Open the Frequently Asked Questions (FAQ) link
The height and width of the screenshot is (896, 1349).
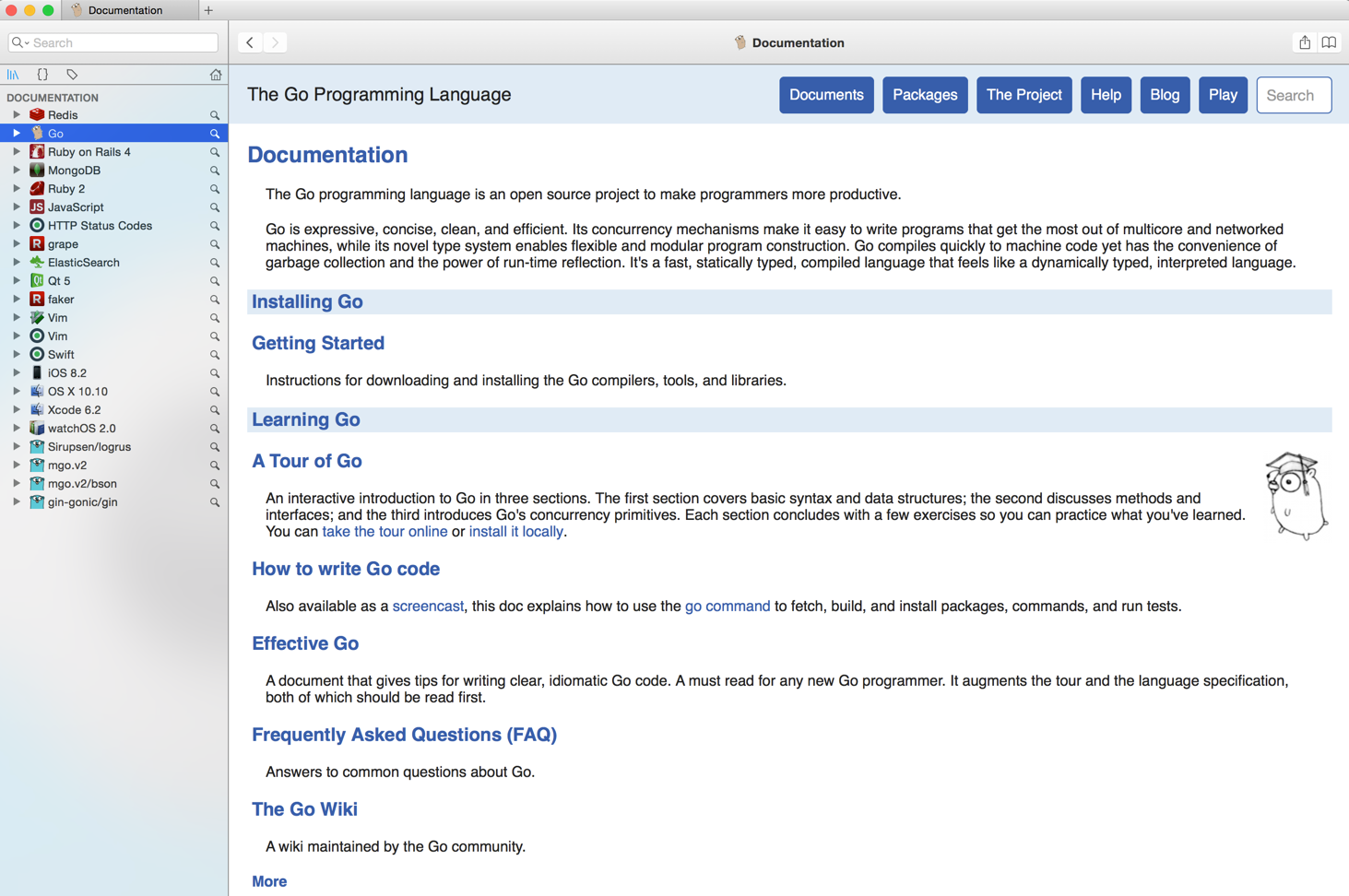(x=405, y=735)
